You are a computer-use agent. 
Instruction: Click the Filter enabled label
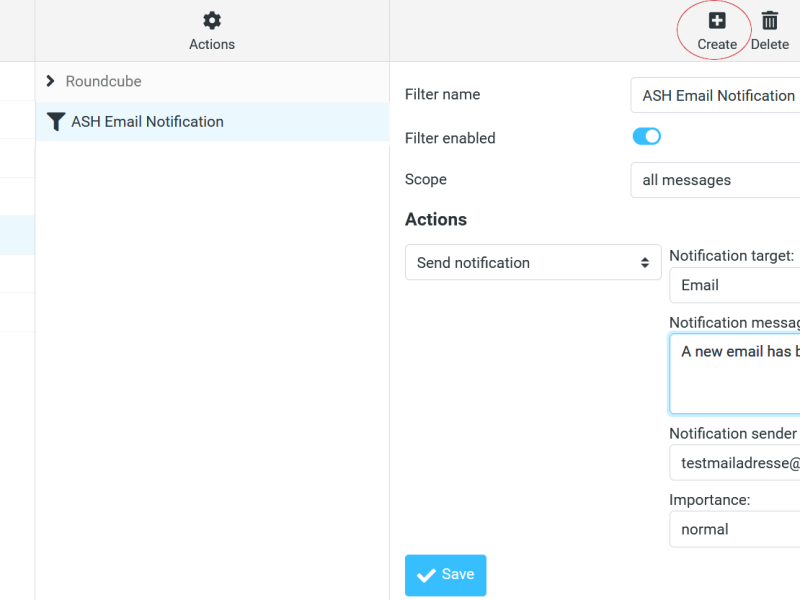[450, 138]
